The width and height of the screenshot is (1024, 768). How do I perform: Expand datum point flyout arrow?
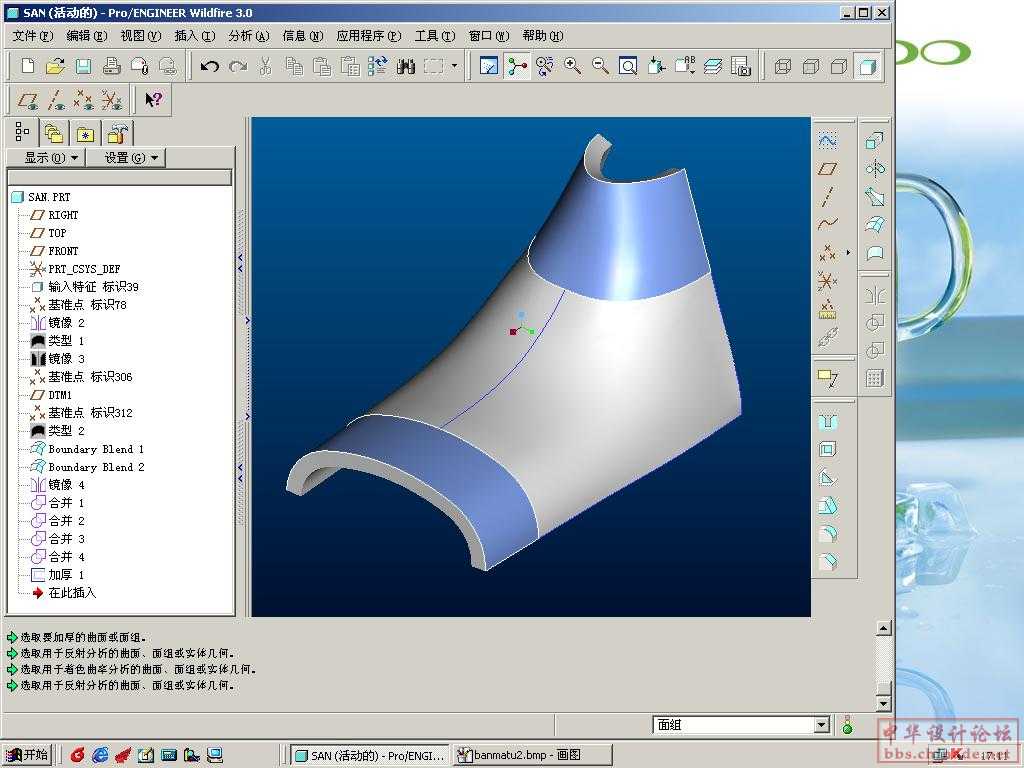point(848,252)
